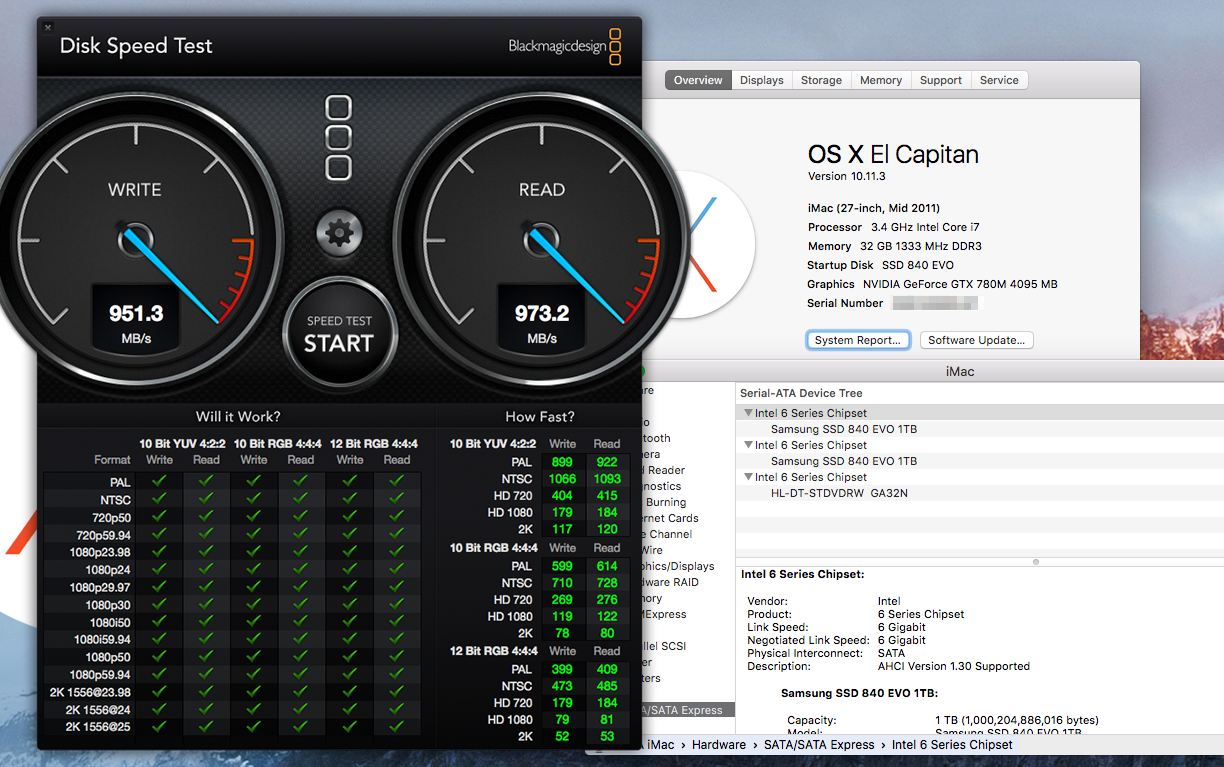Select SATA/SATA Express in the sidebar

click(x=685, y=710)
